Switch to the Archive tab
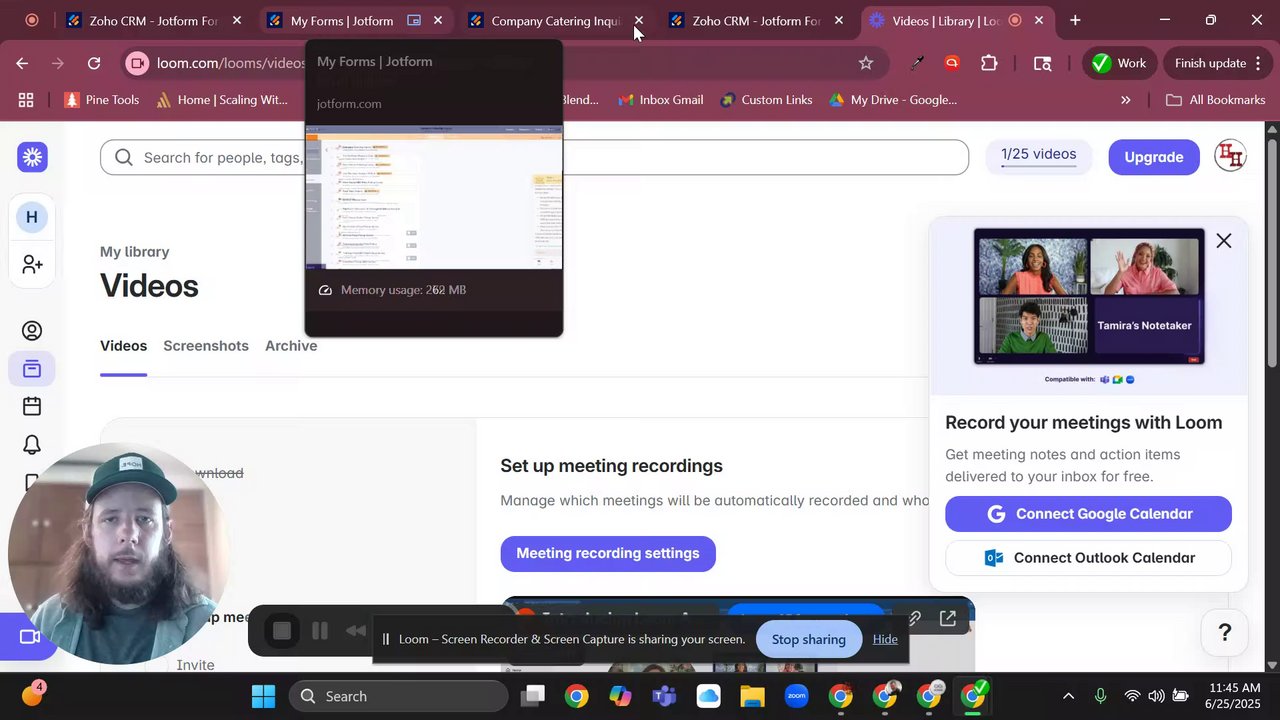 (x=291, y=346)
